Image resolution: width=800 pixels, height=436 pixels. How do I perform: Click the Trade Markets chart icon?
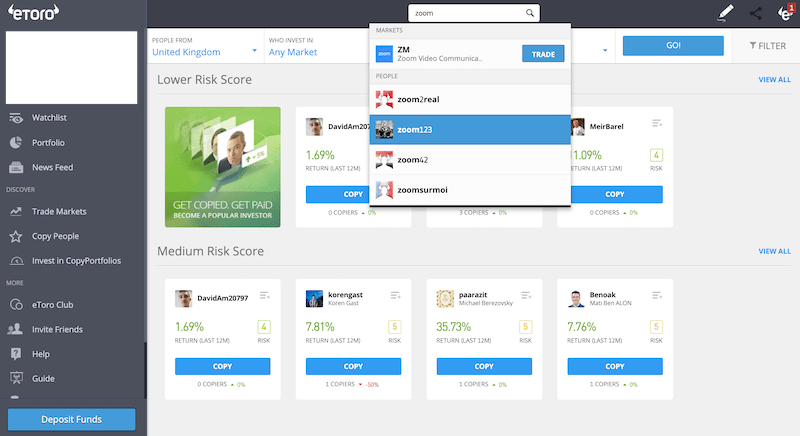pyautogui.click(x=16, y=211)
